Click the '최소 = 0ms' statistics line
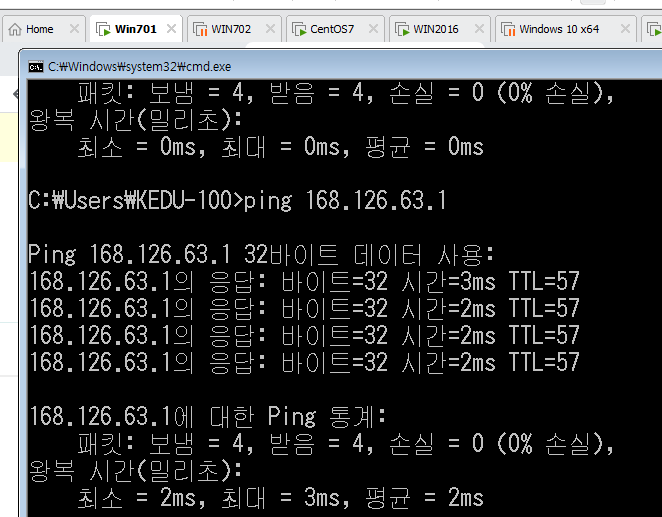The width and height of the screenshot is (662, 517). pyautogui.click(x=280, y=147)
